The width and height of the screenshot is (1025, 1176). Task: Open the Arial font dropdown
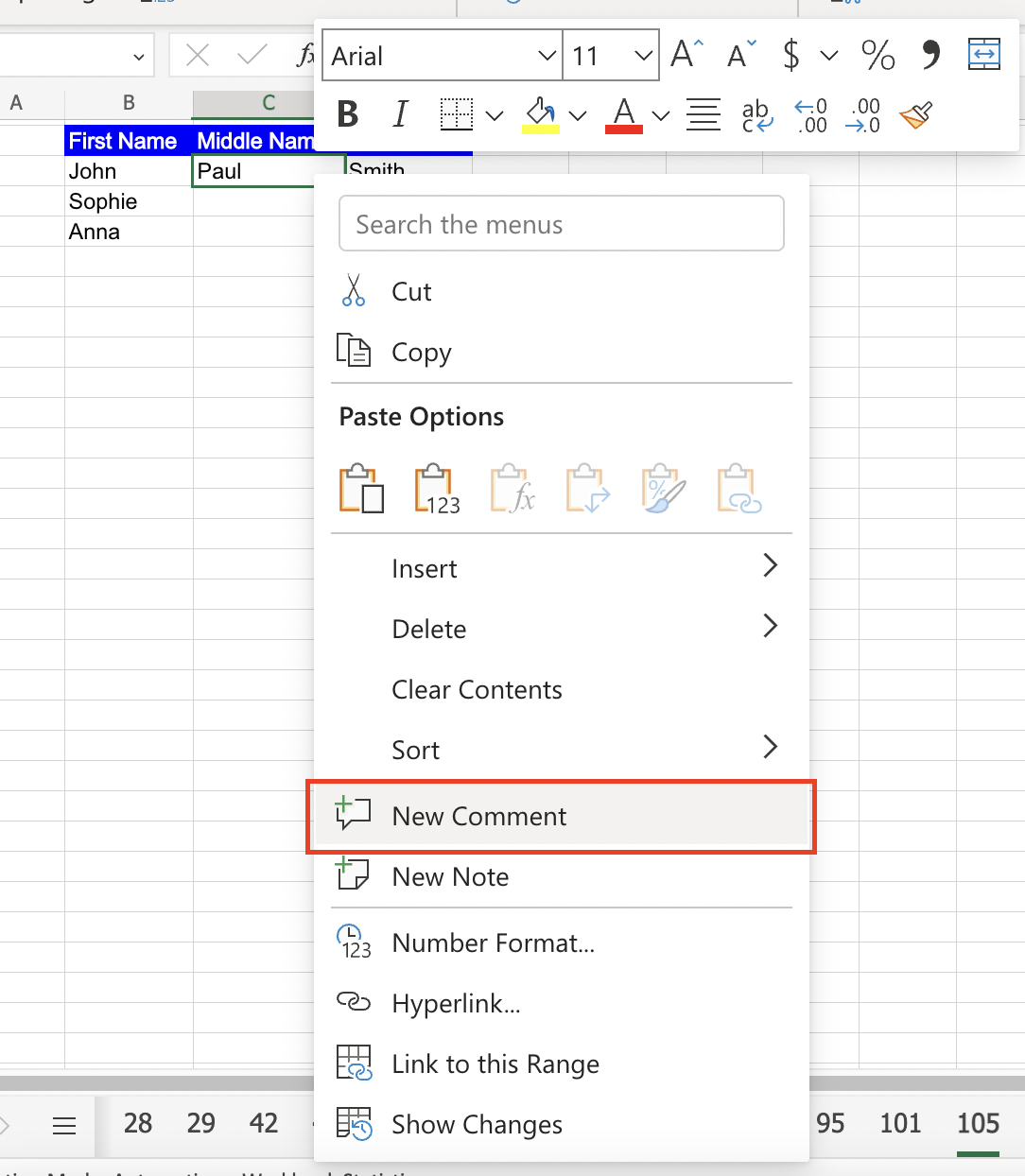pos(547,55)
